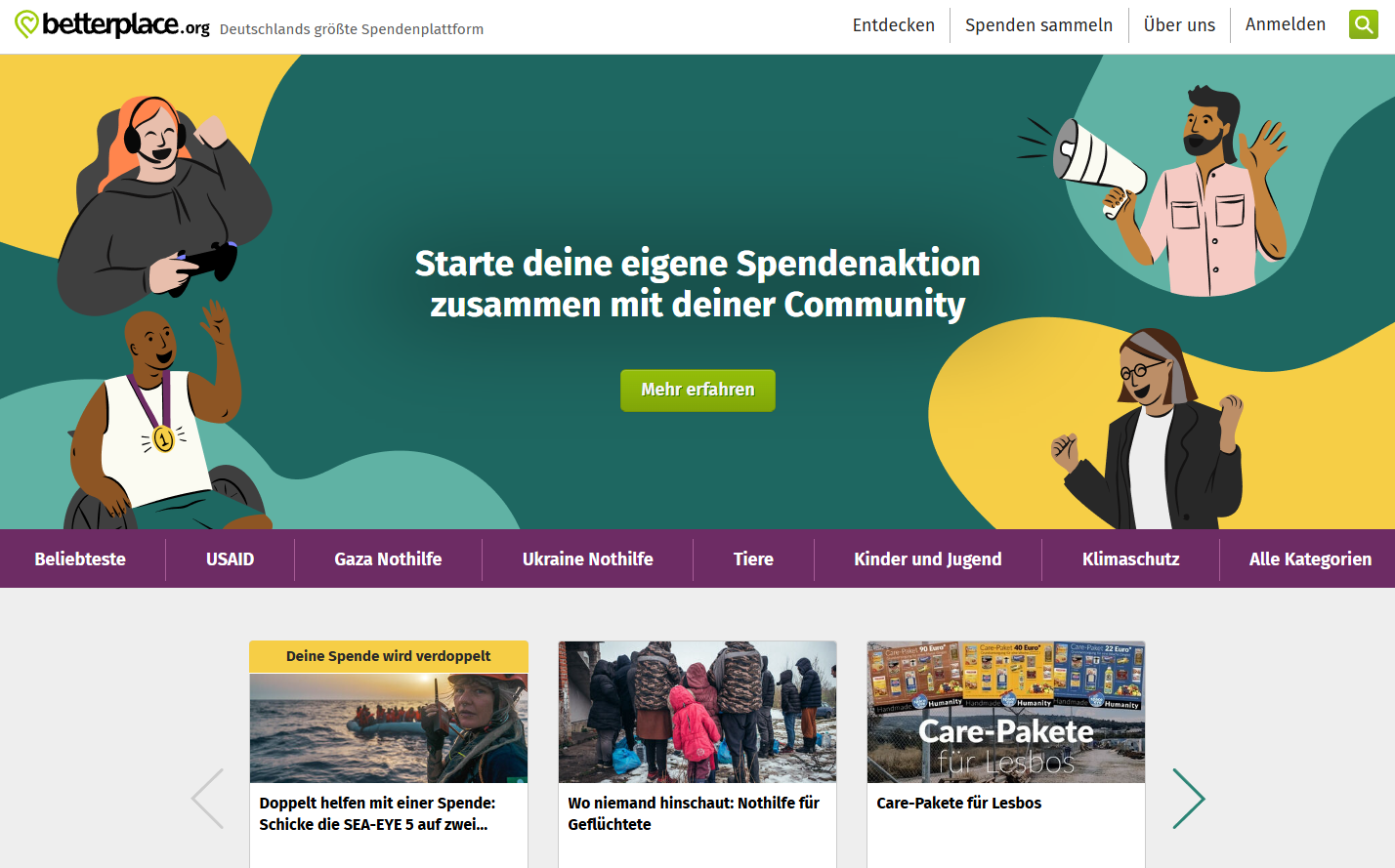Open Nothilfe für Geflüchtete project image

[697, 712]
